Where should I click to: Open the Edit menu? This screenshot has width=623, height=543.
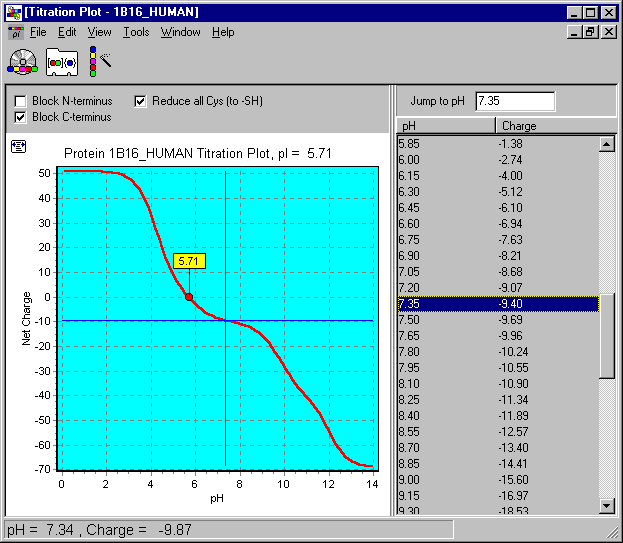coord(67,32)
